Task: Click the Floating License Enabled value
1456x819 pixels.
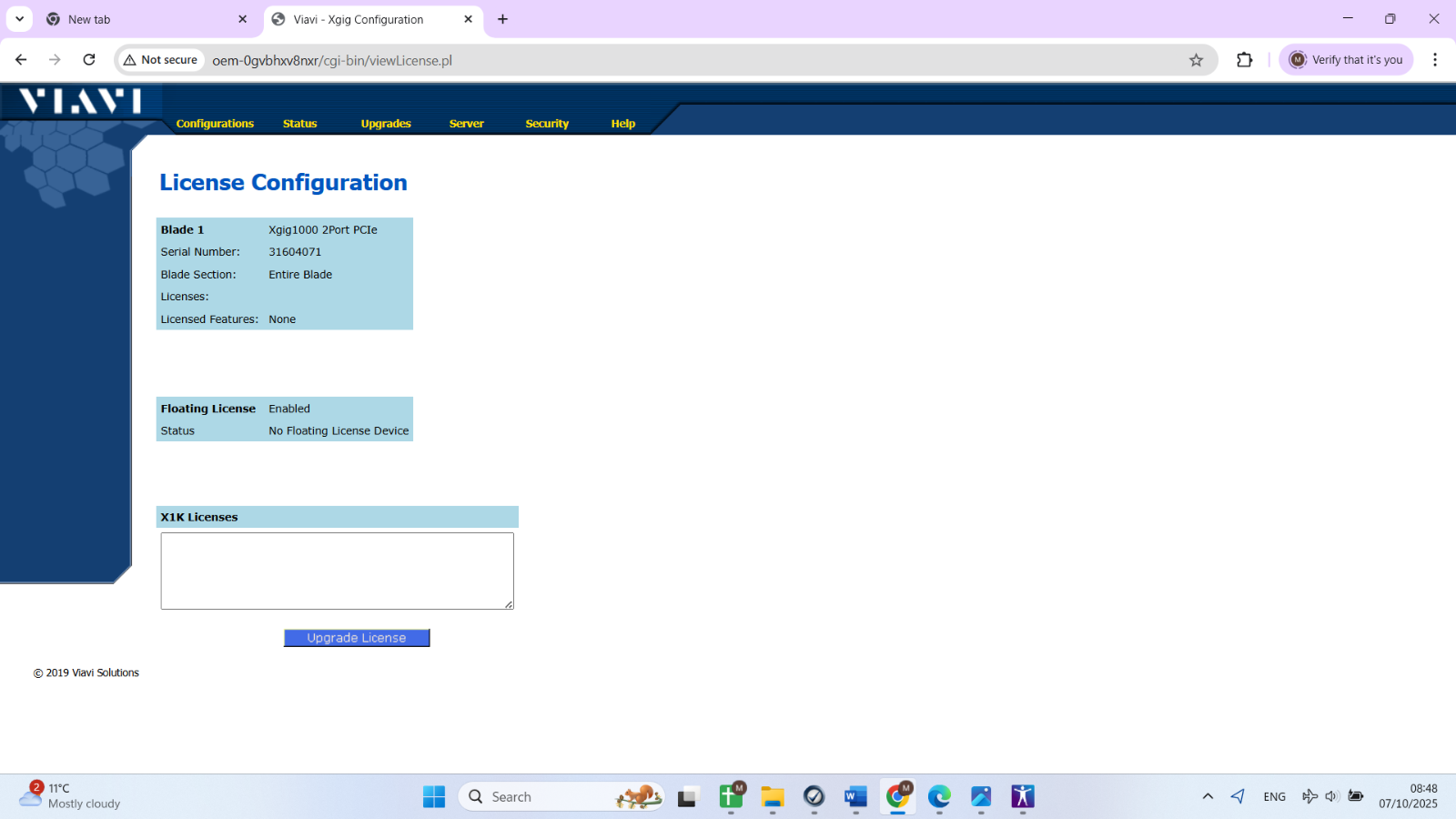Action: click(x=289, y=409)
